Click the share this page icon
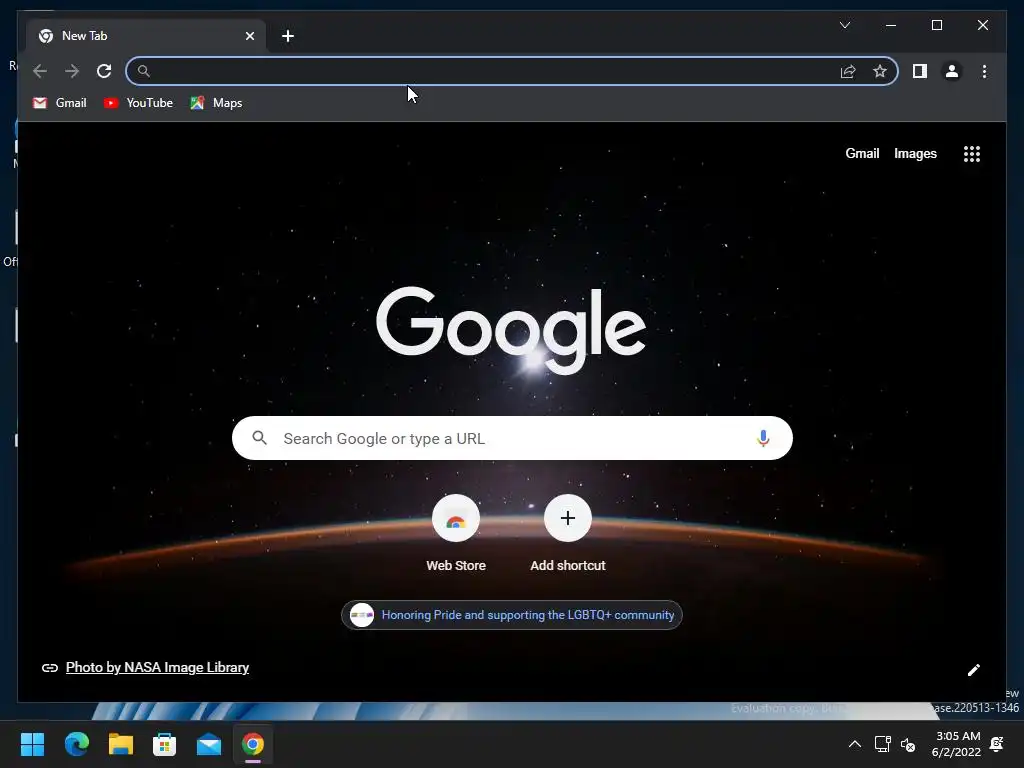The height and width of the screenshot is (768, 1024). [x=848, y=71]
